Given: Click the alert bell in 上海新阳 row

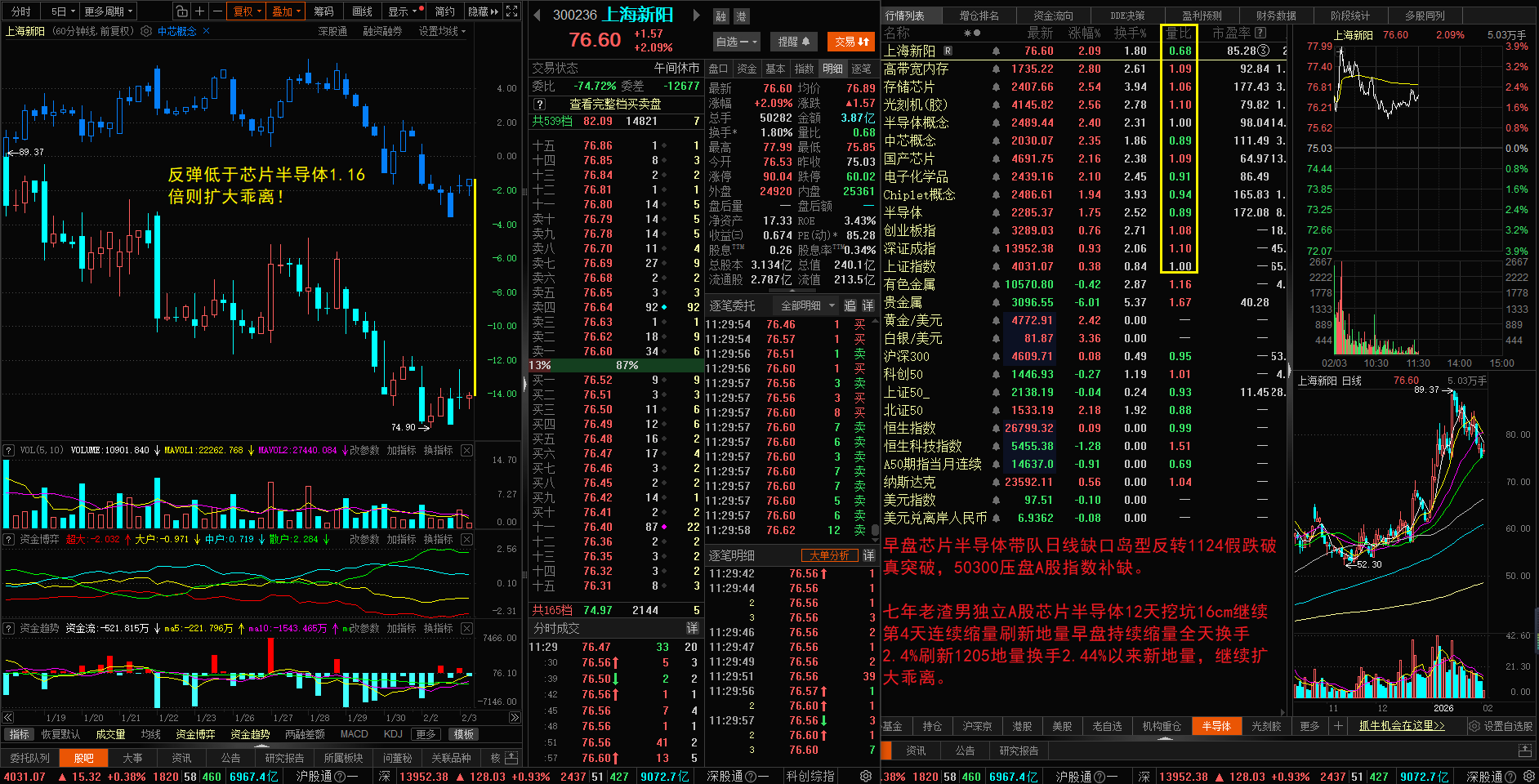Looking at the screenshot, I should point(996,51).
